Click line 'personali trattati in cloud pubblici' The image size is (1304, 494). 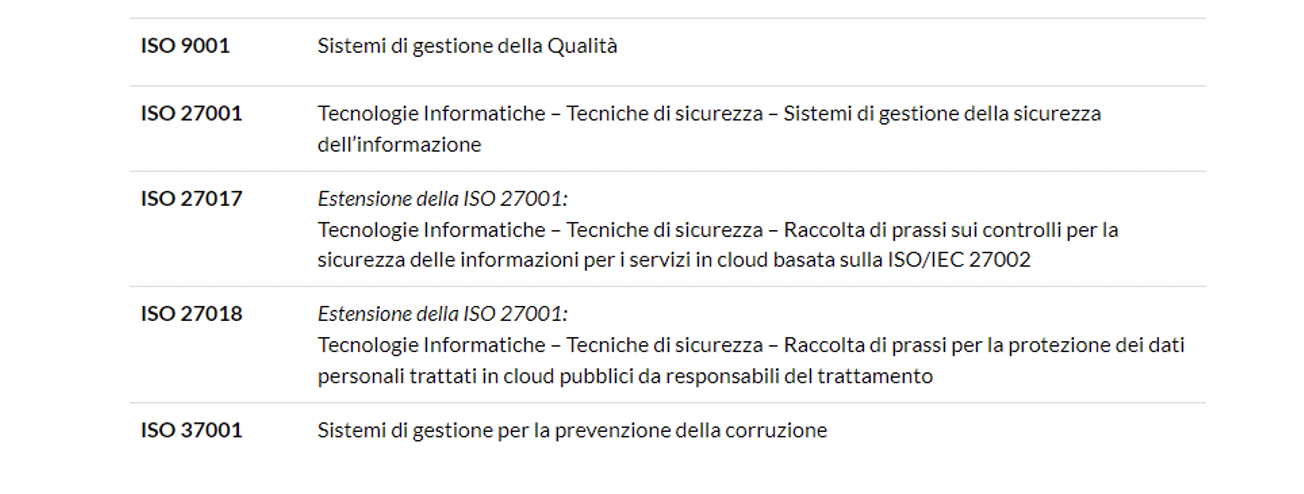(x=625, y=377)
